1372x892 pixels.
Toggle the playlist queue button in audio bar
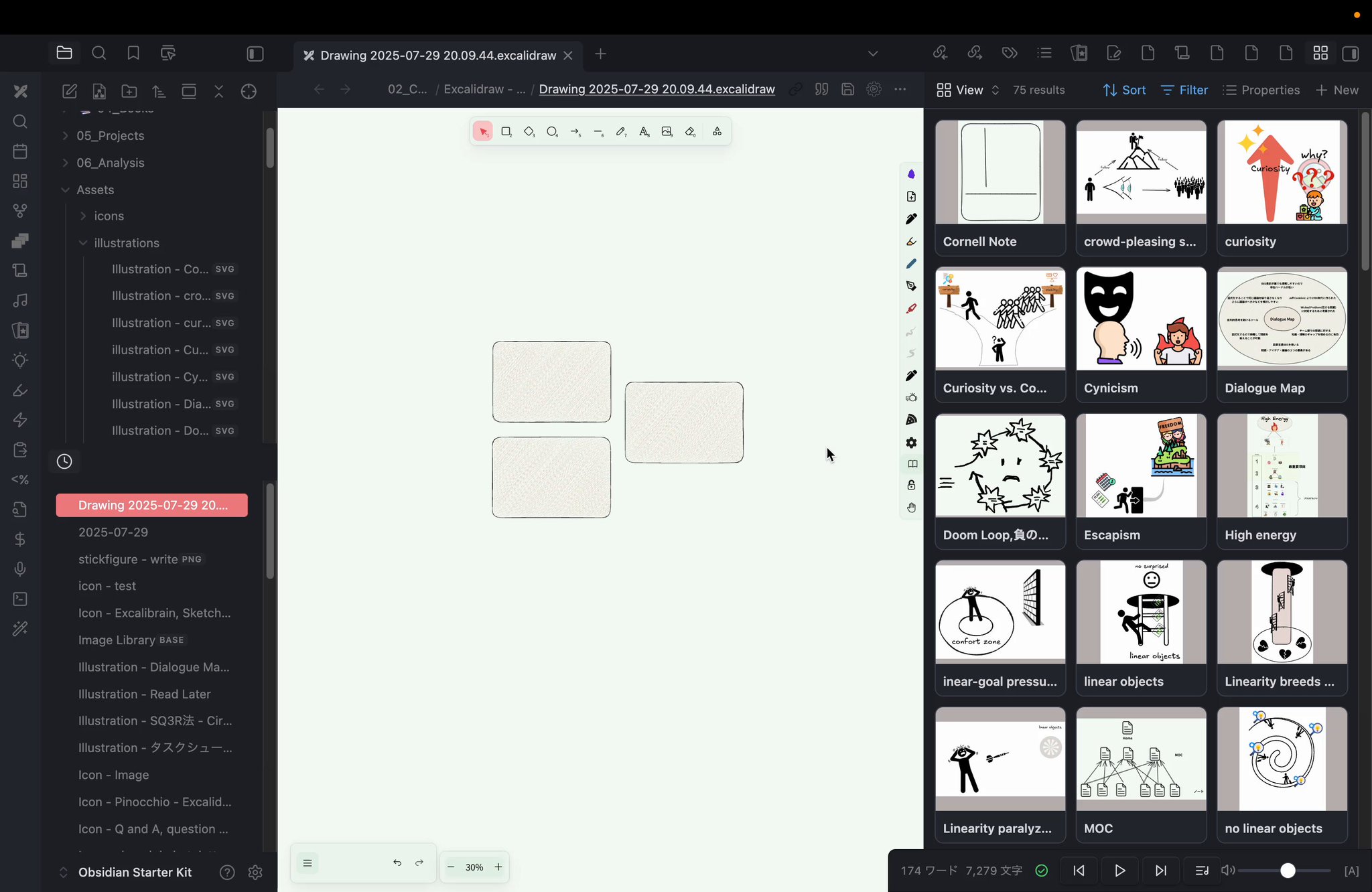pyautogui.click(x=1202, y=871)
